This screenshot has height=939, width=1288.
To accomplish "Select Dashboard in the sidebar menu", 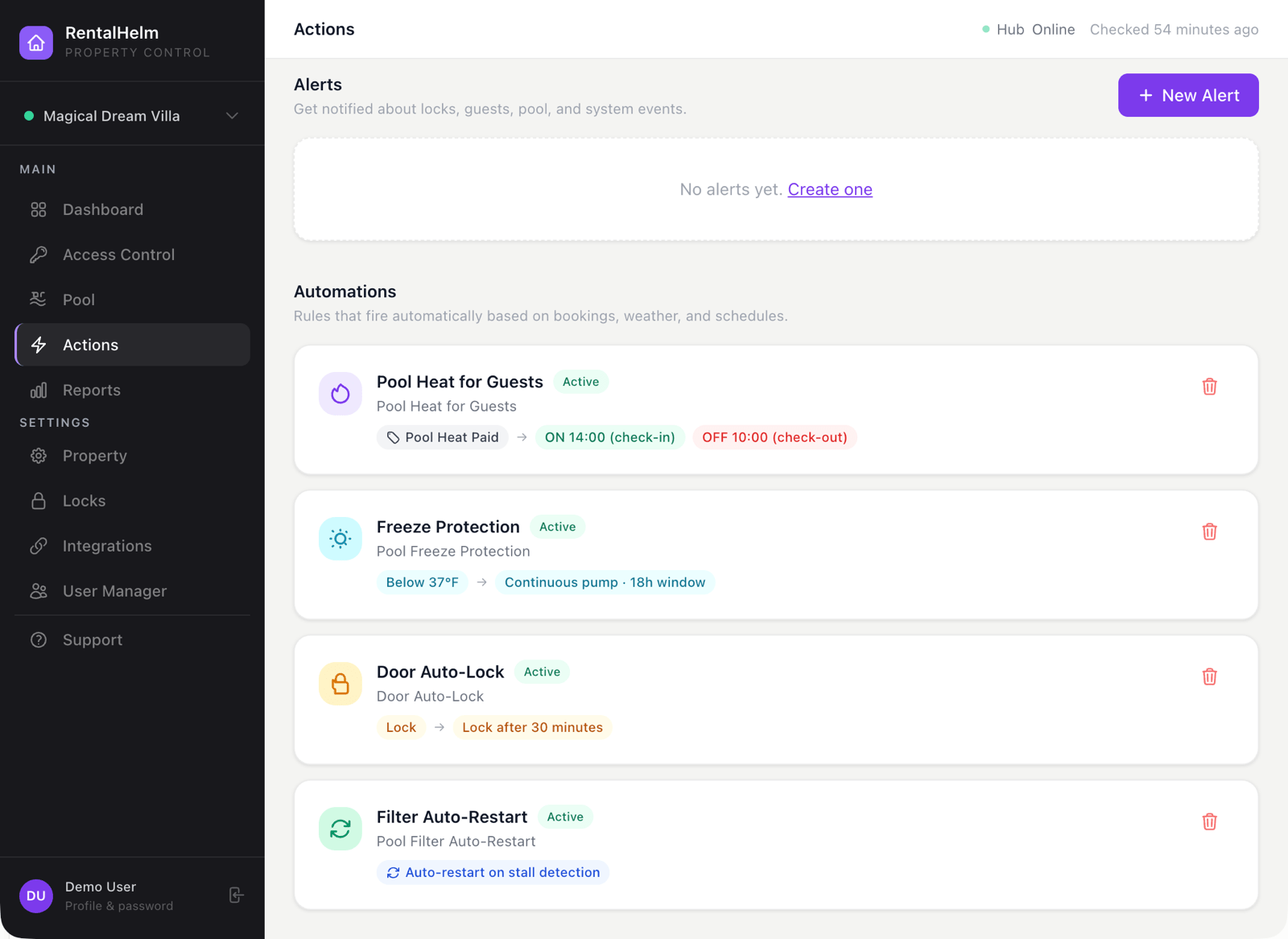I will pyautogui.click(x=102, y=209).
